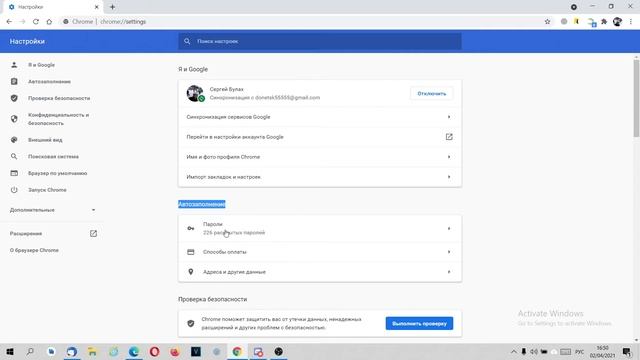640x360 pixels.
Task: Open File Explorer from the taskbar
Action: click(x=92, y=351)
